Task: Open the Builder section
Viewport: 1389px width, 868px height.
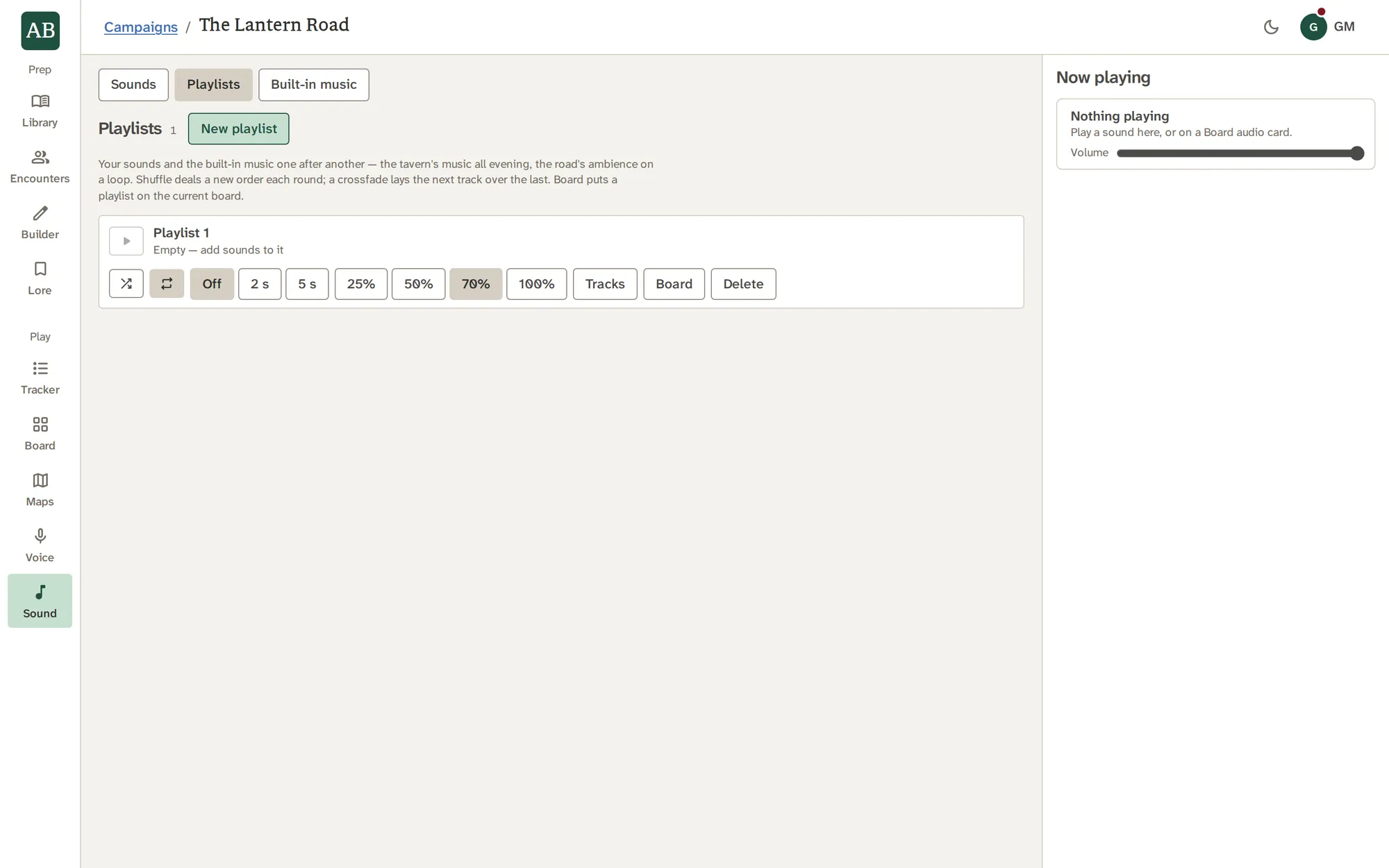Action: click(40, 223)
